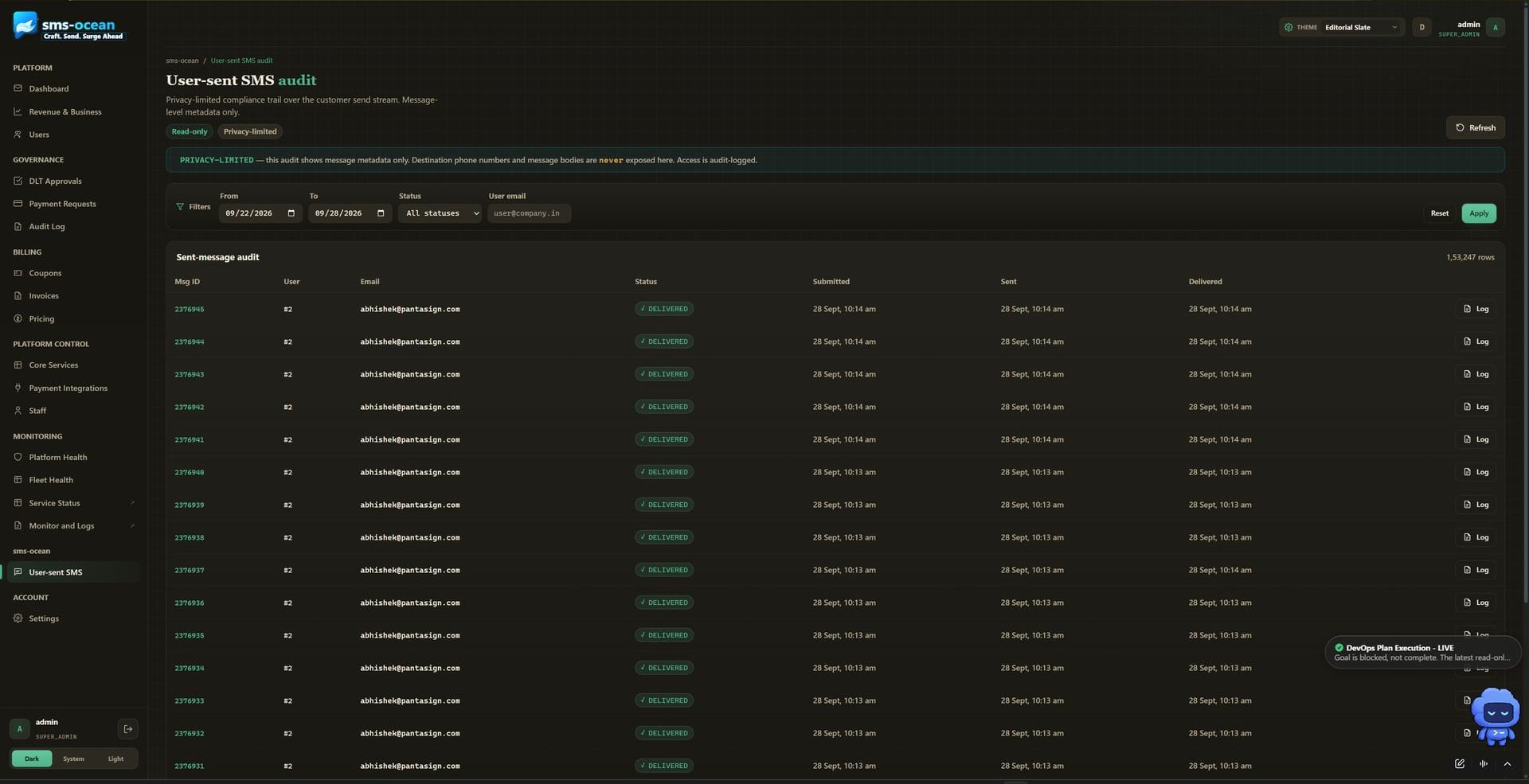The width and height of the screenshot is (1529, 784).
Task: Open the blue robot assistant mascot
Action: 1496,717
